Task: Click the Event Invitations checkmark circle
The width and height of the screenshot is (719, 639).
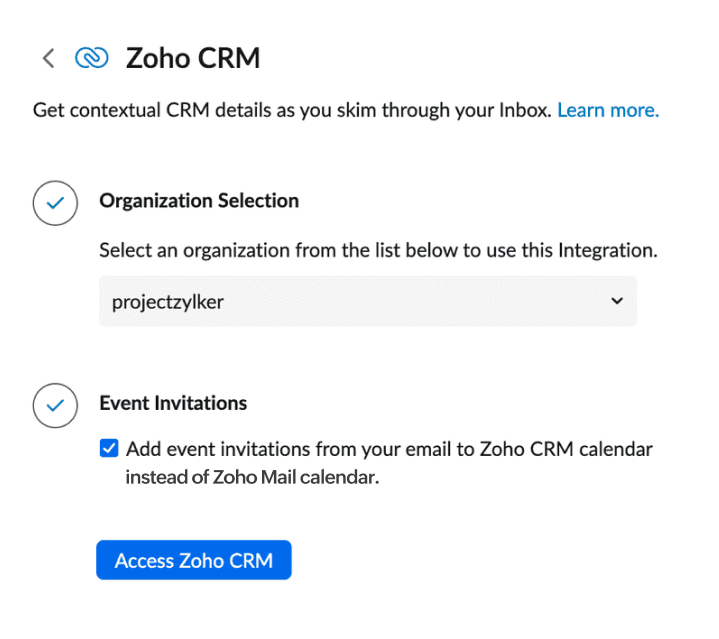Action: (55, 406)
